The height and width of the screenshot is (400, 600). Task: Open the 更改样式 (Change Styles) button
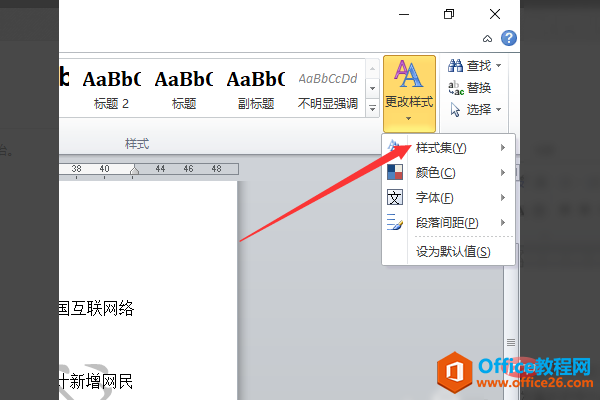click(409, 93)
